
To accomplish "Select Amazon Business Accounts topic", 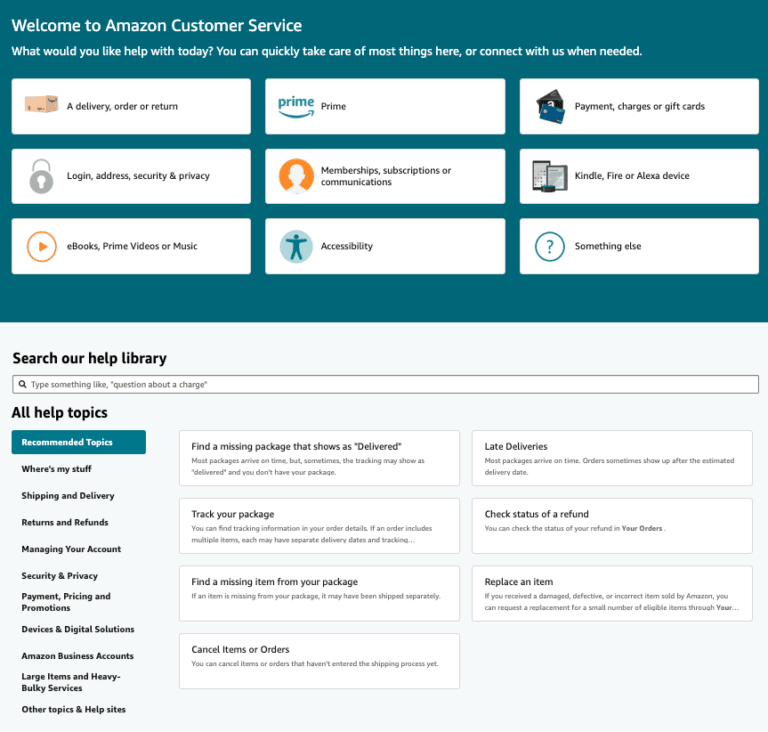I will [77, 656].
